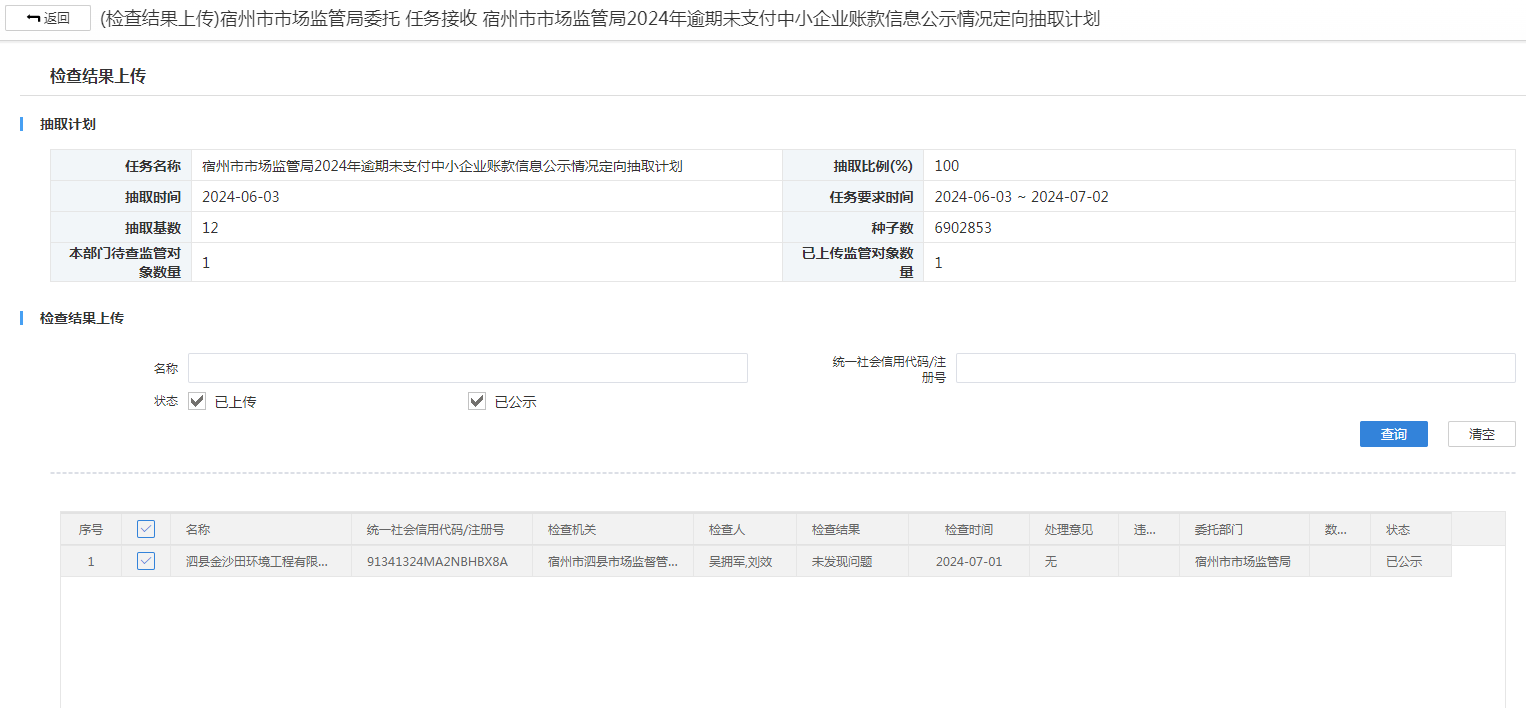1526x708 pixels.
Task: Select cell 宿州市泗县市场监督管...
Action: [x=613, y=562]
